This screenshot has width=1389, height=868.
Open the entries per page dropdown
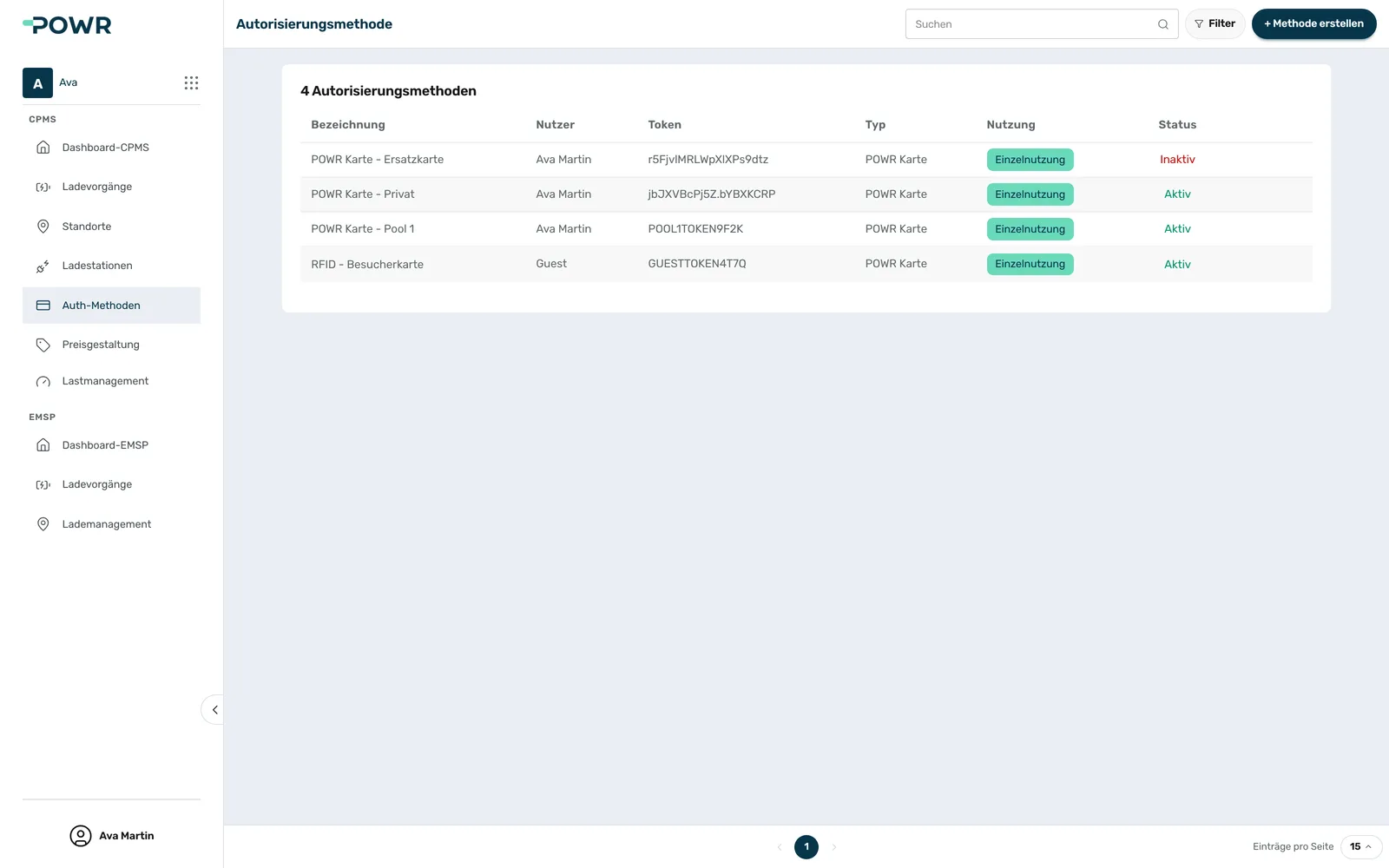click(x=1361, y=846)
